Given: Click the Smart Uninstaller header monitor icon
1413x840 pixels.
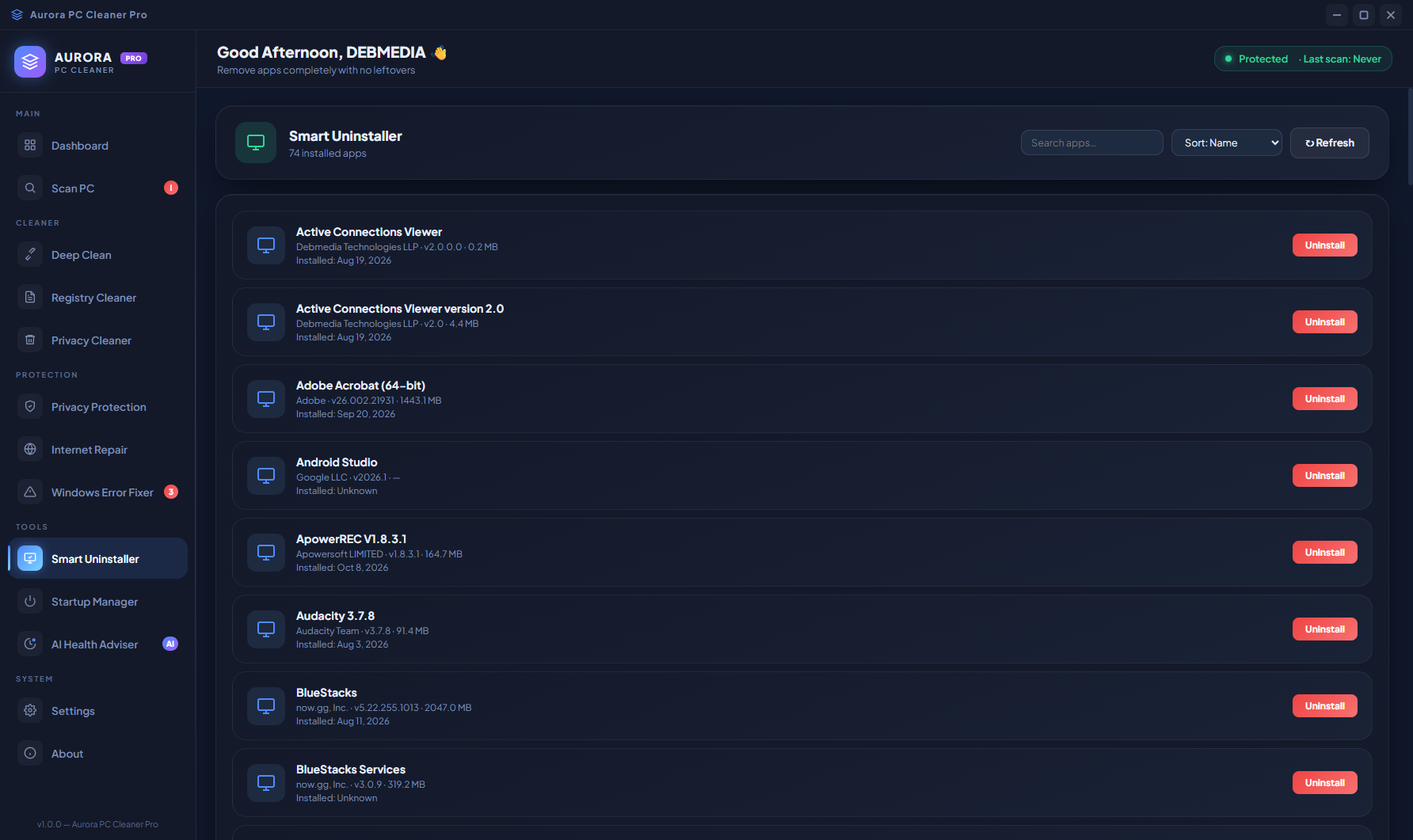Looking at the screenshot, I should pyautogui.click(x=256, y=143).
